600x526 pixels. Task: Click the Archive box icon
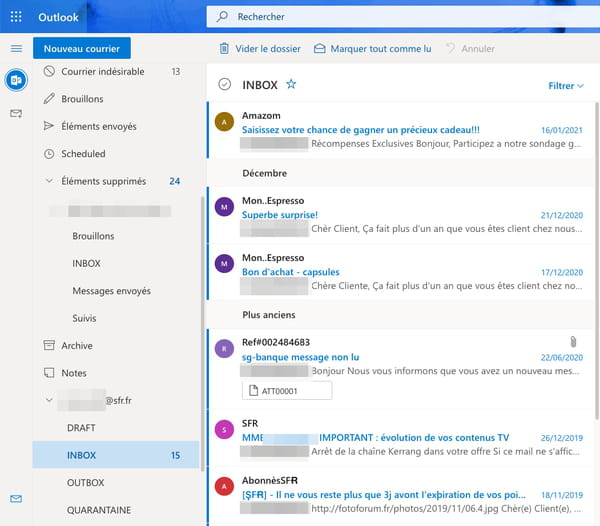point(49,345)
